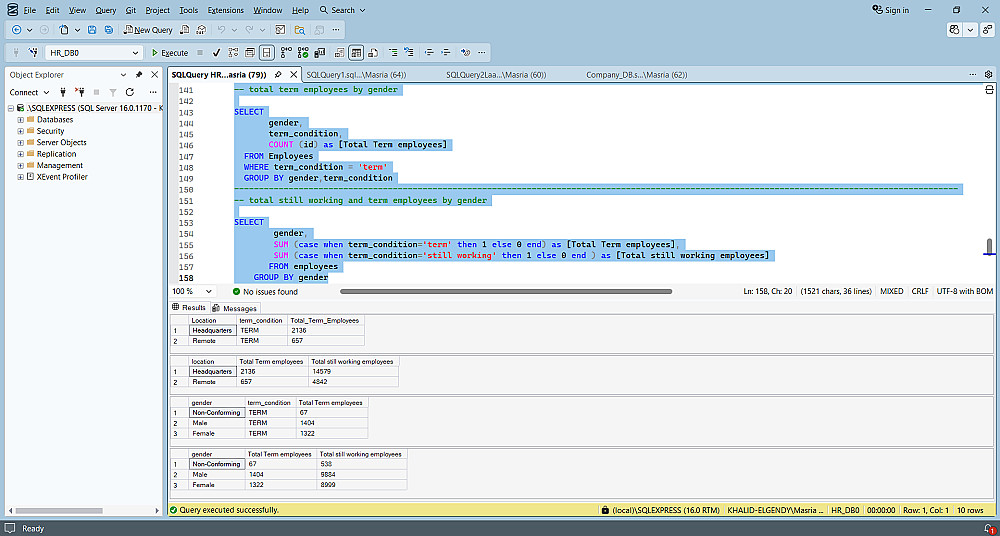Screen dimensions: 1000x536
Task: Open the Query menu
Action: click(105, 10)
